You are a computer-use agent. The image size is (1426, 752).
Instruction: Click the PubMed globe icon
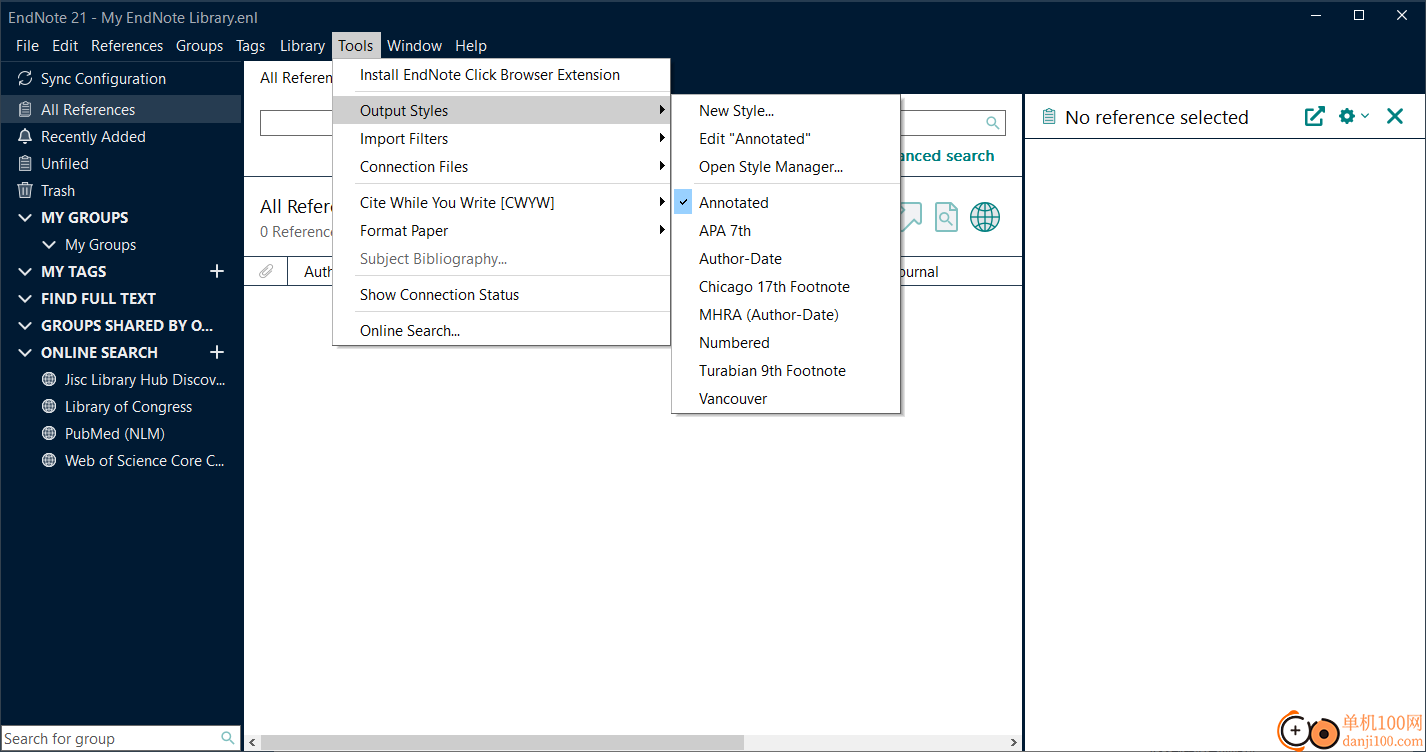click(x=49, y=434)
